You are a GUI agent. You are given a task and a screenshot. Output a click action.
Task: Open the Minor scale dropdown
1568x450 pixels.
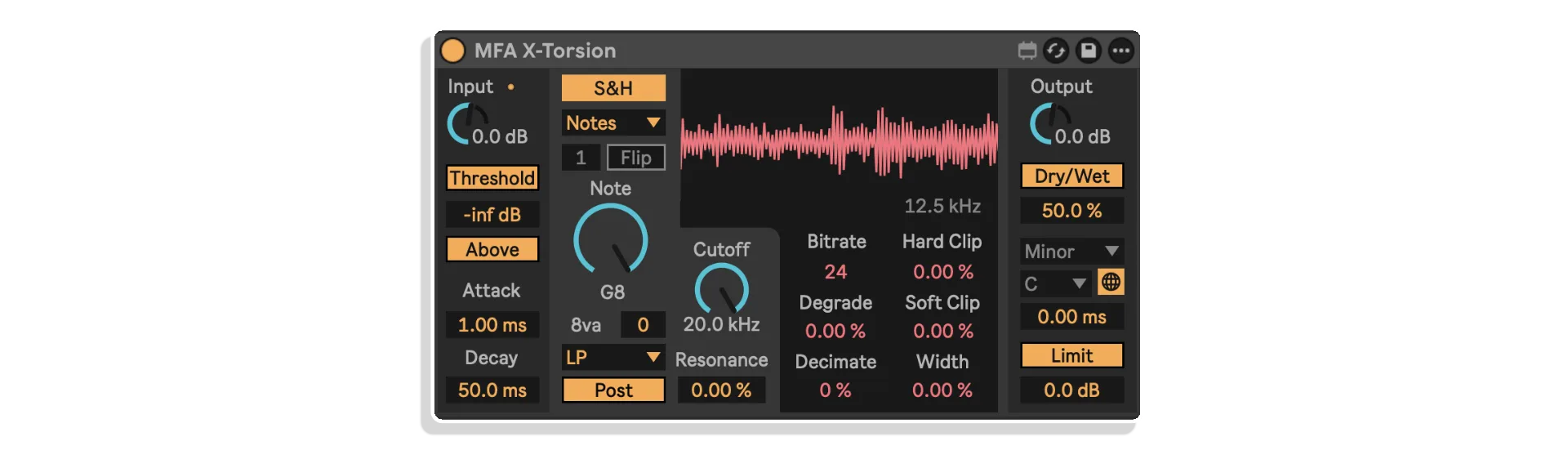[x=1072, y=252]
